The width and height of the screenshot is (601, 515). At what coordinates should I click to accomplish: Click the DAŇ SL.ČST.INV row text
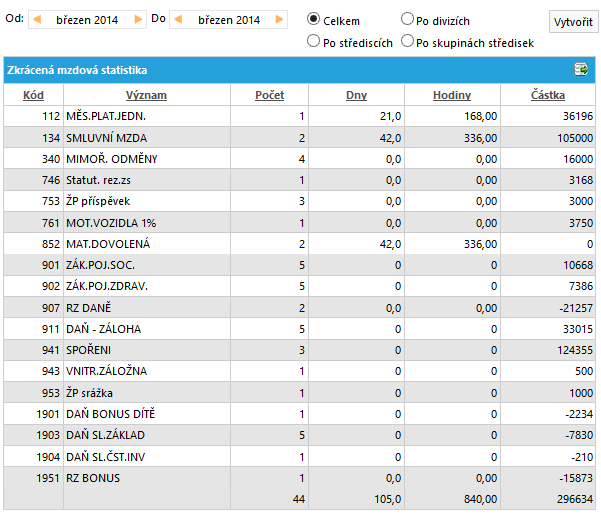(x=105, y=457)
